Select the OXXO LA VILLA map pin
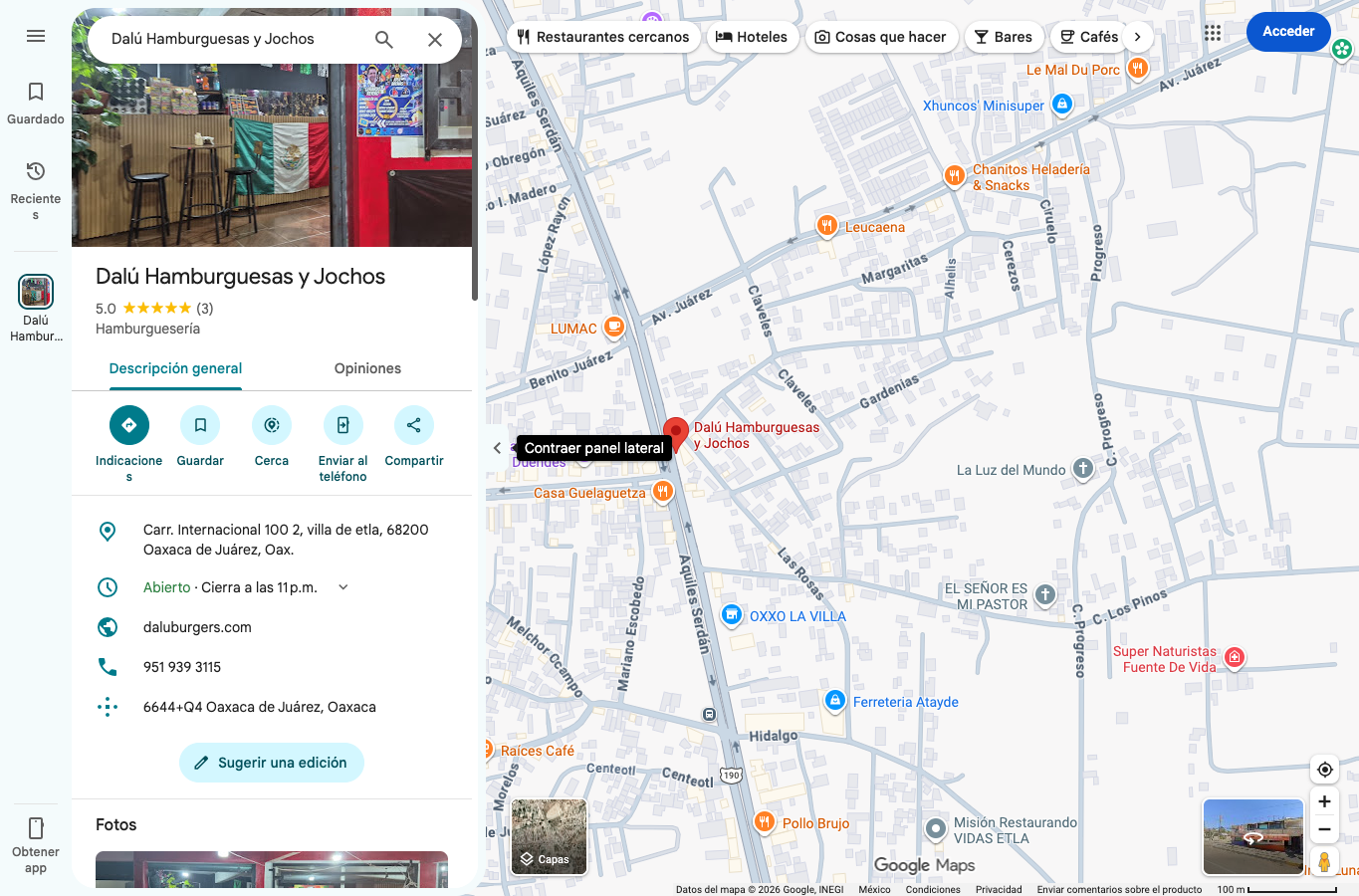The width and height of the screenshot is (1359, 896). (732, 615)
